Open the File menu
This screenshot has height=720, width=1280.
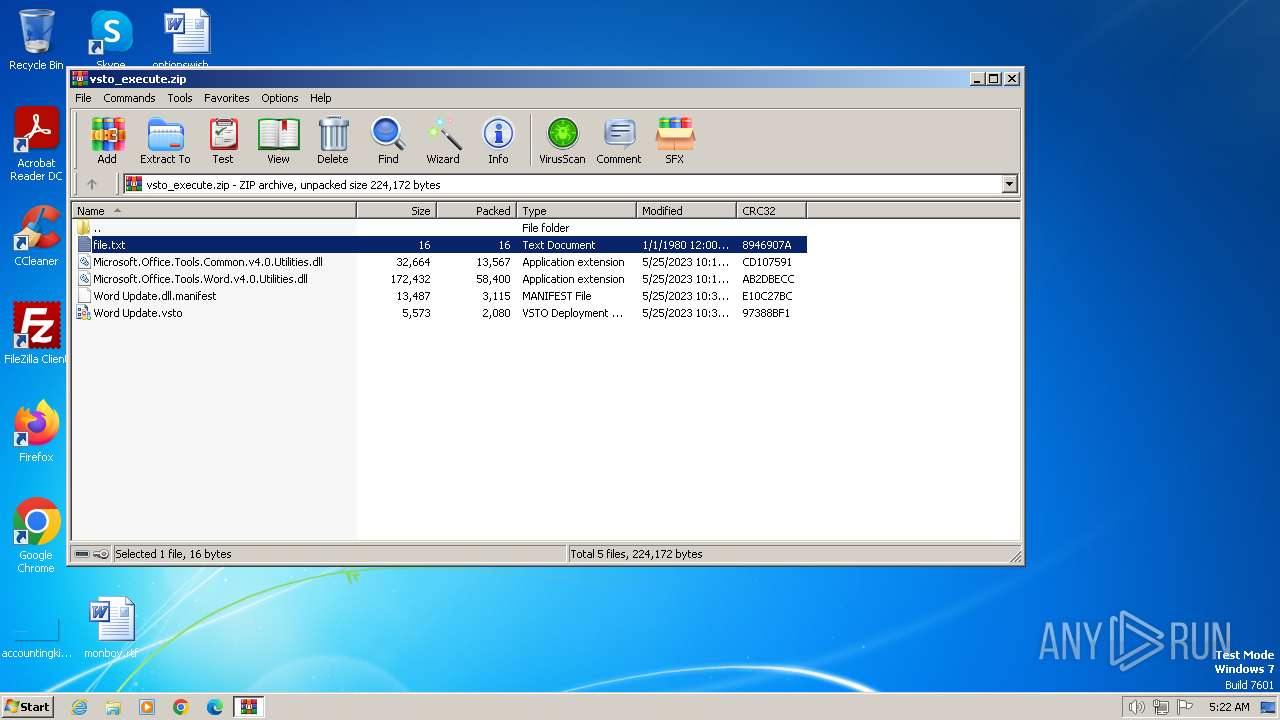point(83,98)
